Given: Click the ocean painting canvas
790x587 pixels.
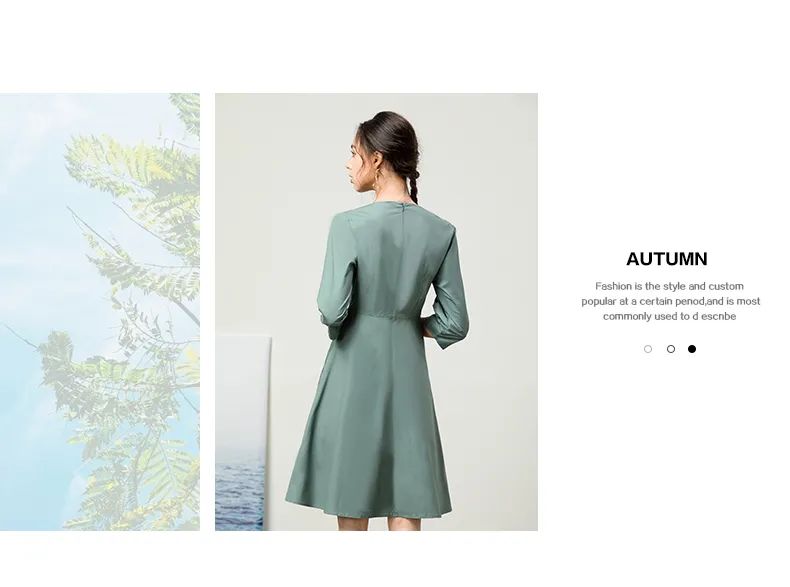Looking at the screenshot, I should pyautogui.click(x=243, y=433).
